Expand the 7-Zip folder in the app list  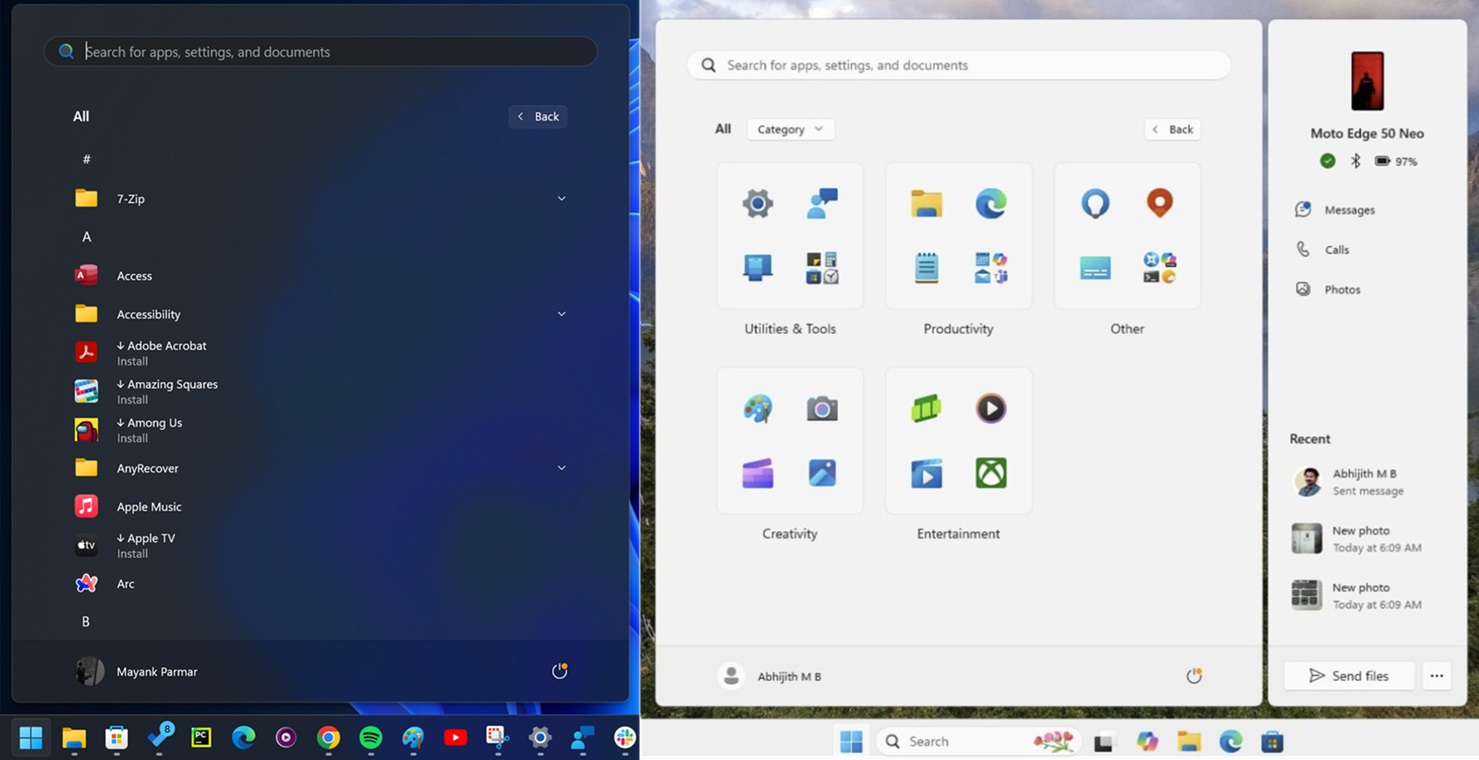click(x=562, y=198)
